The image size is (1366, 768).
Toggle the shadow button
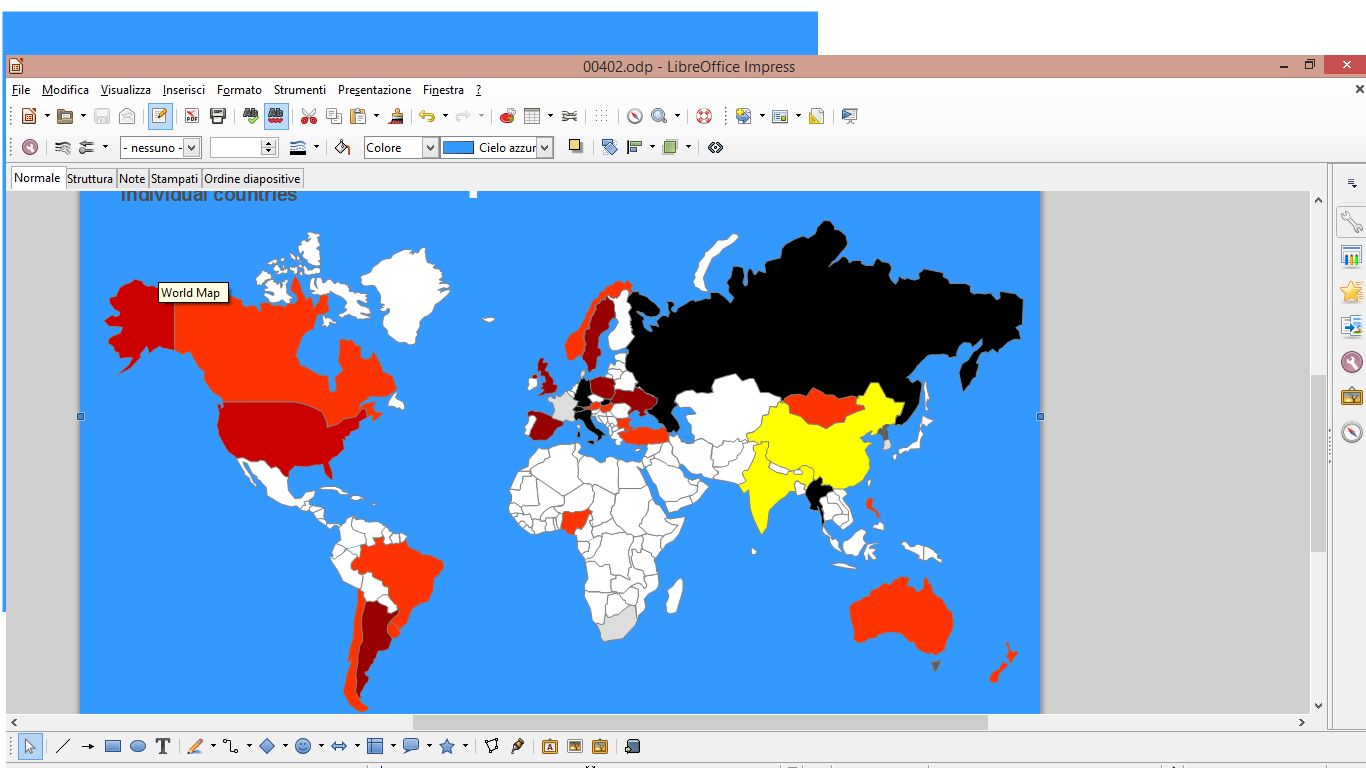click(x=575, y=146)
